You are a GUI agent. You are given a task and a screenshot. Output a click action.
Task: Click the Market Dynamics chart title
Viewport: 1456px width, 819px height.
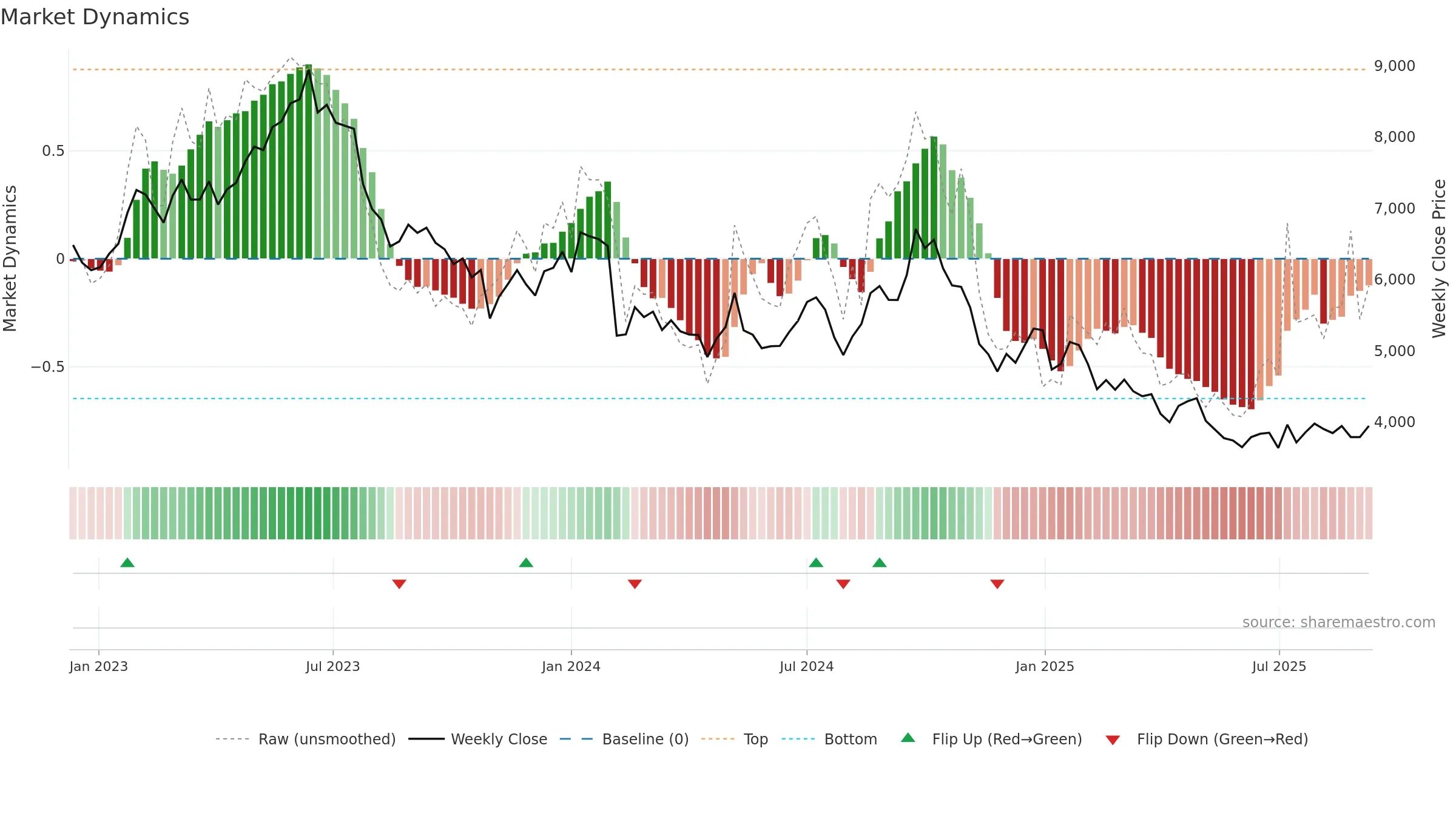coord(95,17)
